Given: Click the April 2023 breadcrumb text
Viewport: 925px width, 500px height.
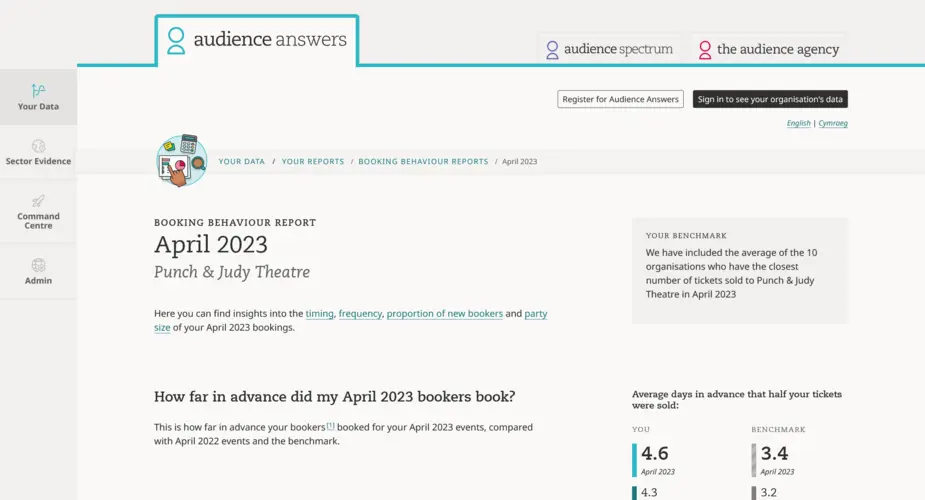Looking at the screenshot, I should coord(519,162).
